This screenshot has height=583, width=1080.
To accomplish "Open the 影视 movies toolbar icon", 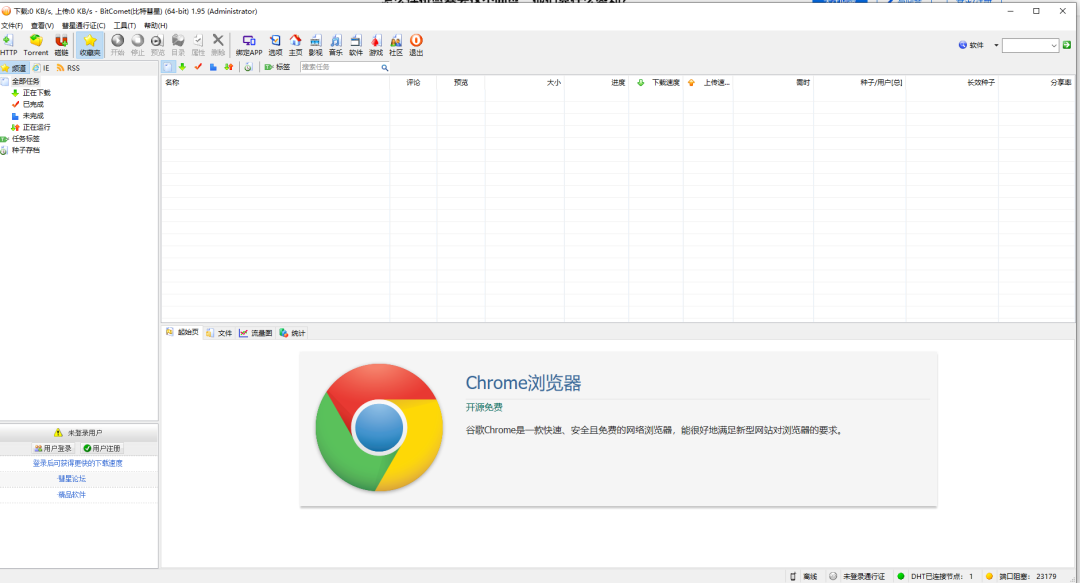I will point(315,45).
